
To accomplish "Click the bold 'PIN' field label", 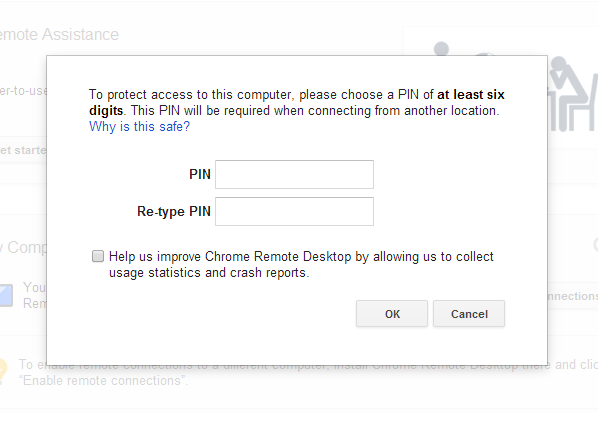I will 200,174.
